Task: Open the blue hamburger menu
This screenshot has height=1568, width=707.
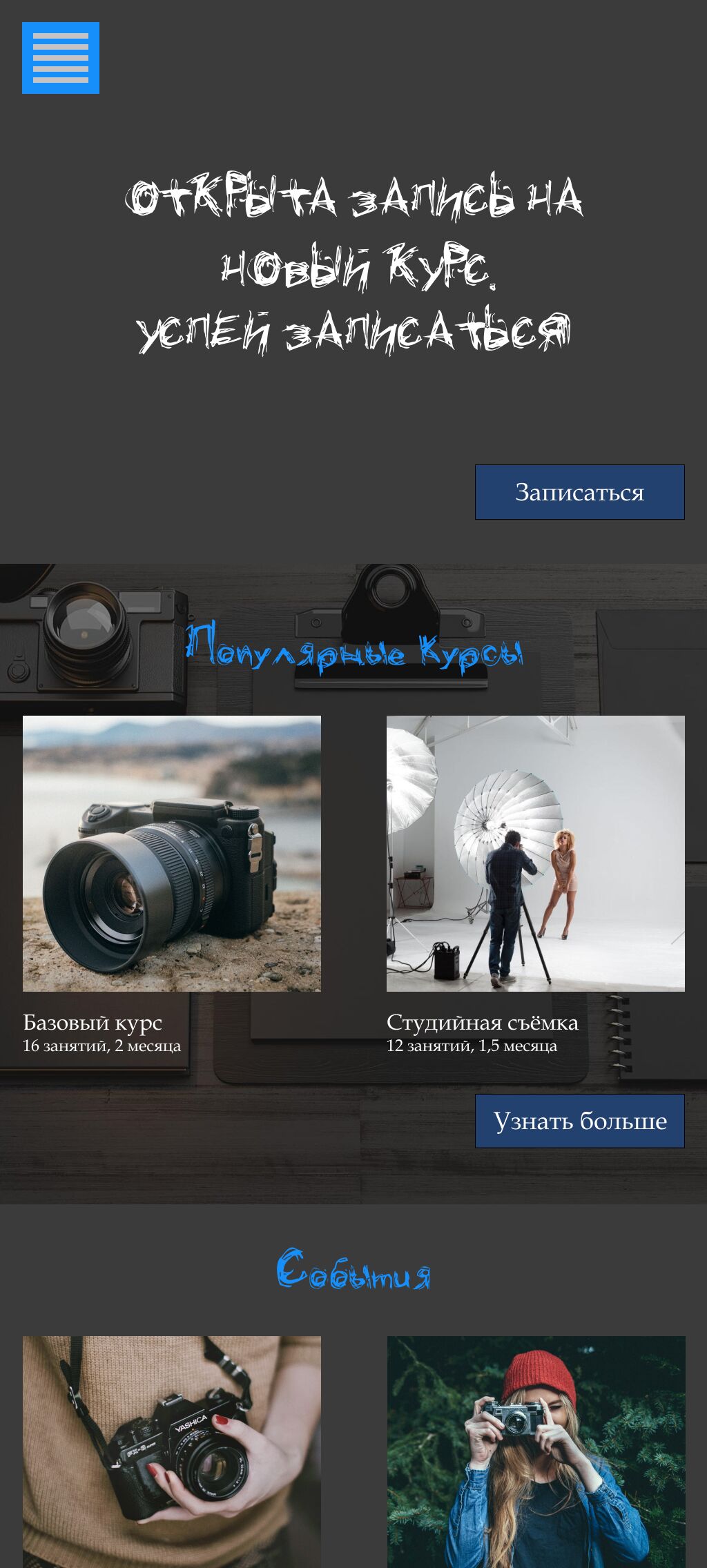Action: (x=61, y=58)
